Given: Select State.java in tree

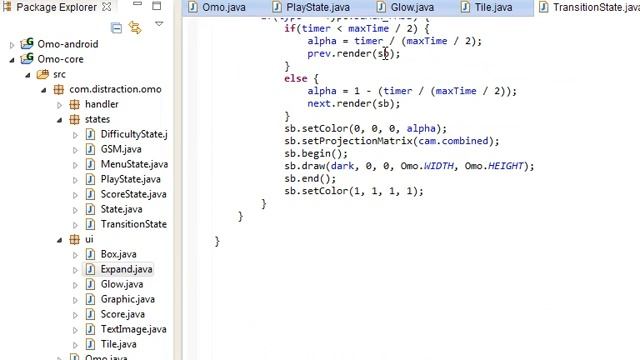Looking at the screenshot, I should click(x=122, y=209).
